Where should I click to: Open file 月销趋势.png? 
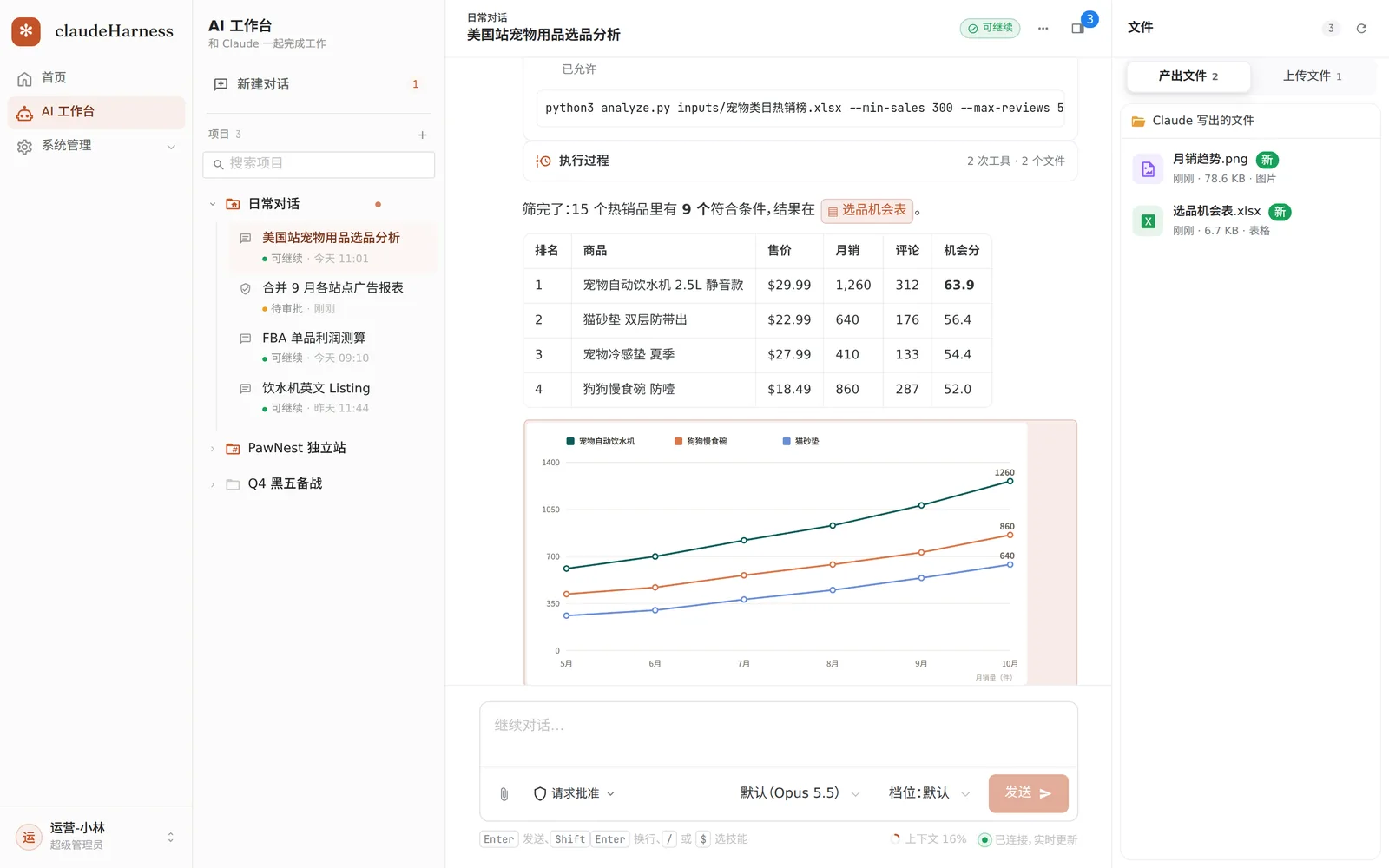click(1250, 168)
